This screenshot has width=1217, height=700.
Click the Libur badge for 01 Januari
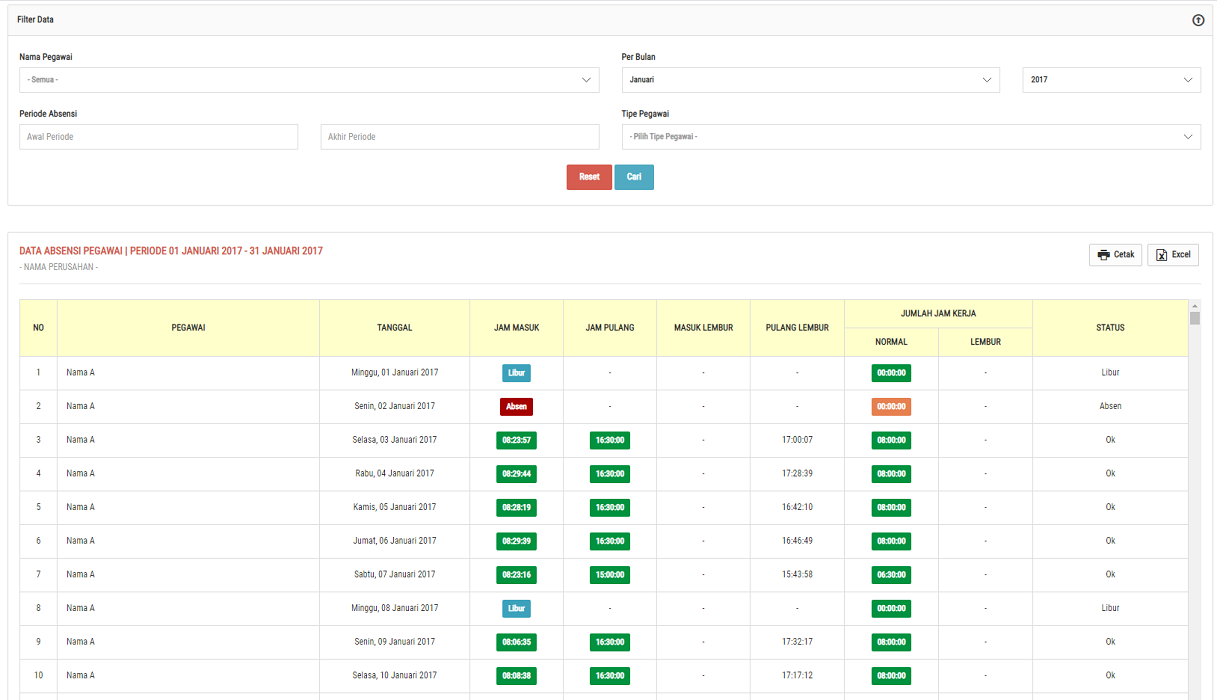516,373
